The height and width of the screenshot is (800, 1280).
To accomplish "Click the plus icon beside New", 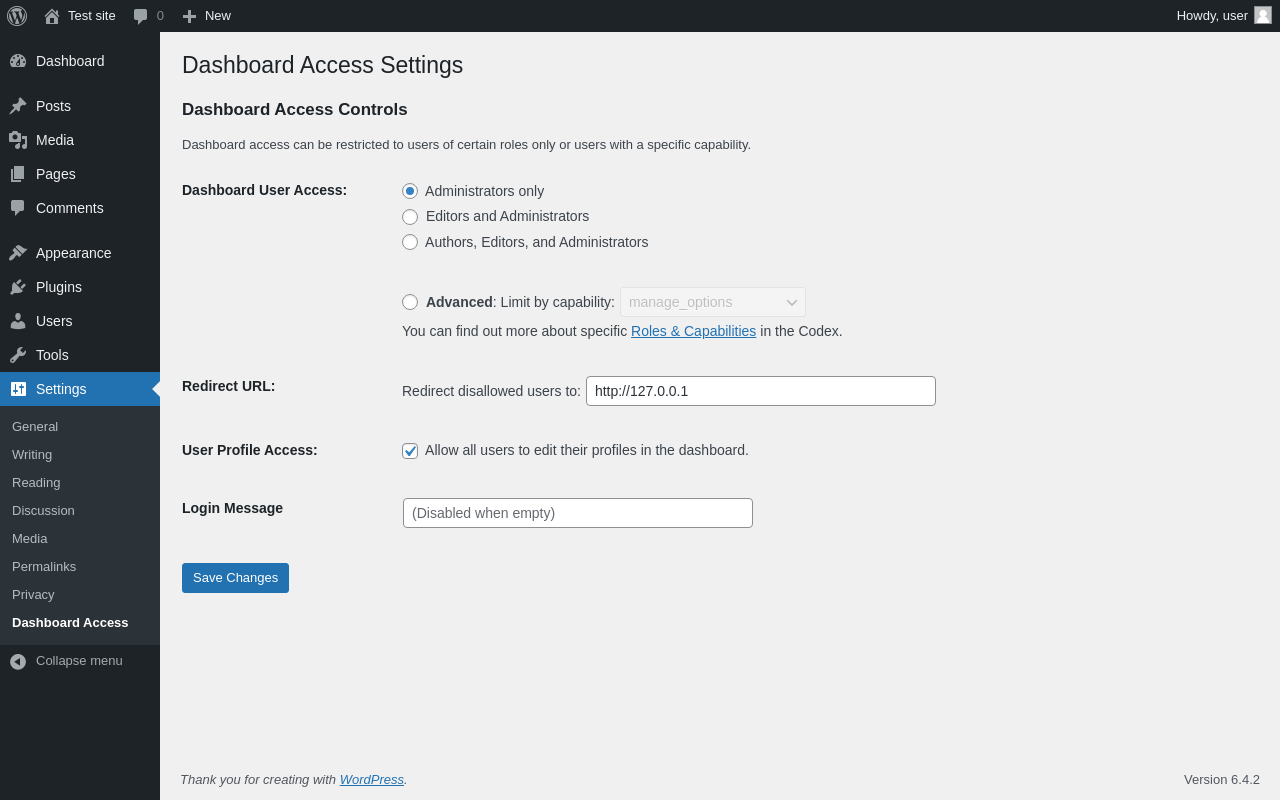I will tap(189, 16).
